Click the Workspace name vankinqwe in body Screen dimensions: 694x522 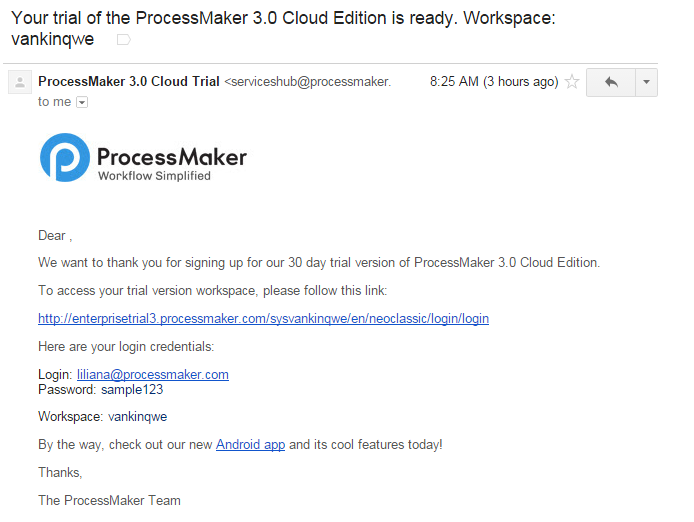pos(138,417)
